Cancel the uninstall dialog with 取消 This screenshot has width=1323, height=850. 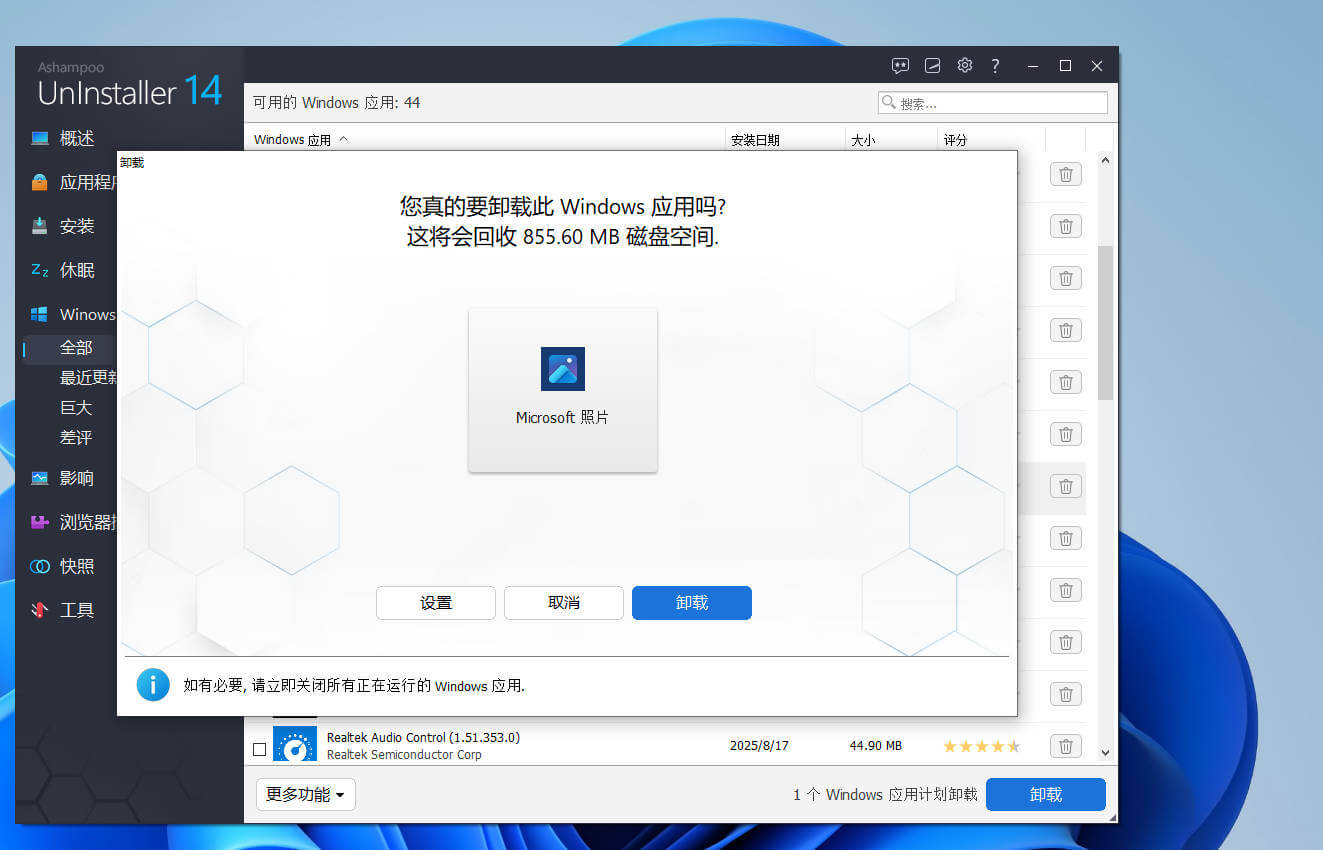pos(563,602)
